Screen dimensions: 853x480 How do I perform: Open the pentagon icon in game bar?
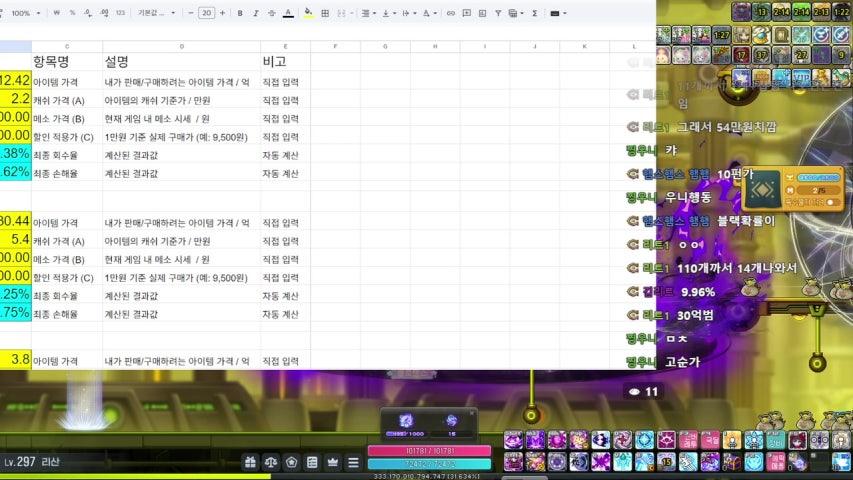(x=291, y=463)
